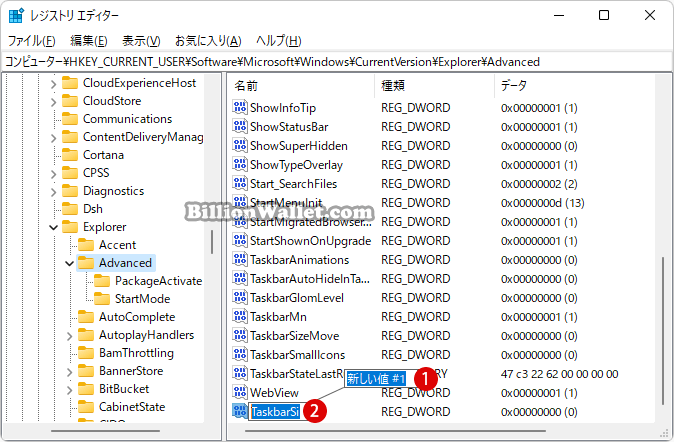The height and width of the screenshot is (442, 674).
Task: Collapse the Advanced key
Action: point(69,263)
